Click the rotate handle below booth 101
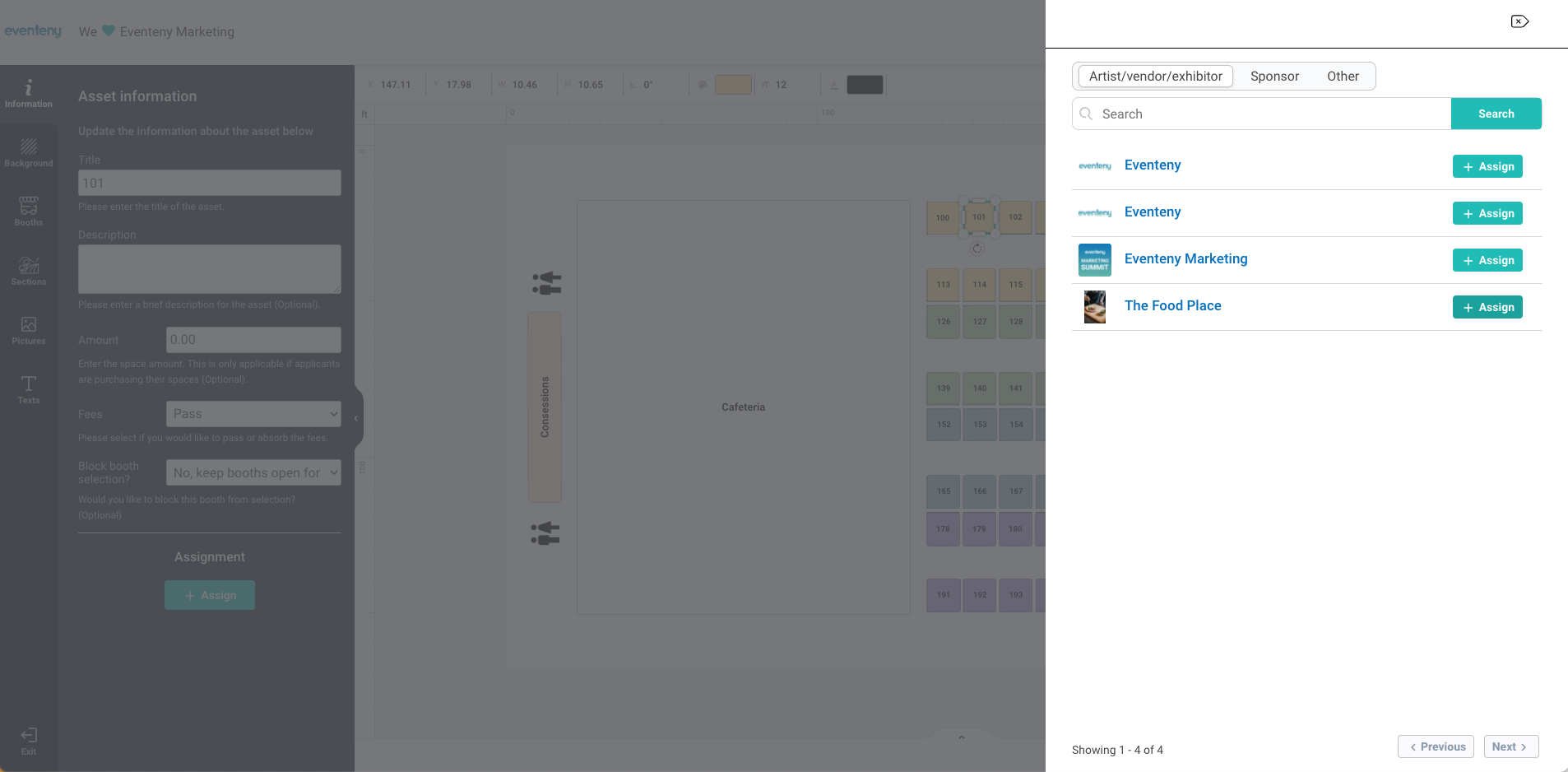The image size is (1568, 772). coord(977,249)
